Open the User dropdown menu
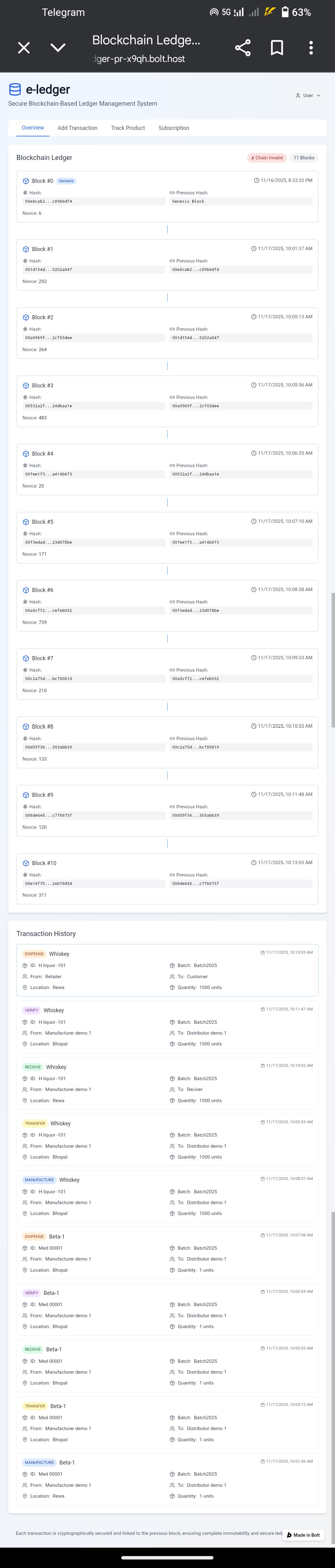The height and width of the screenshot is (1568, 335). point(308,95)
